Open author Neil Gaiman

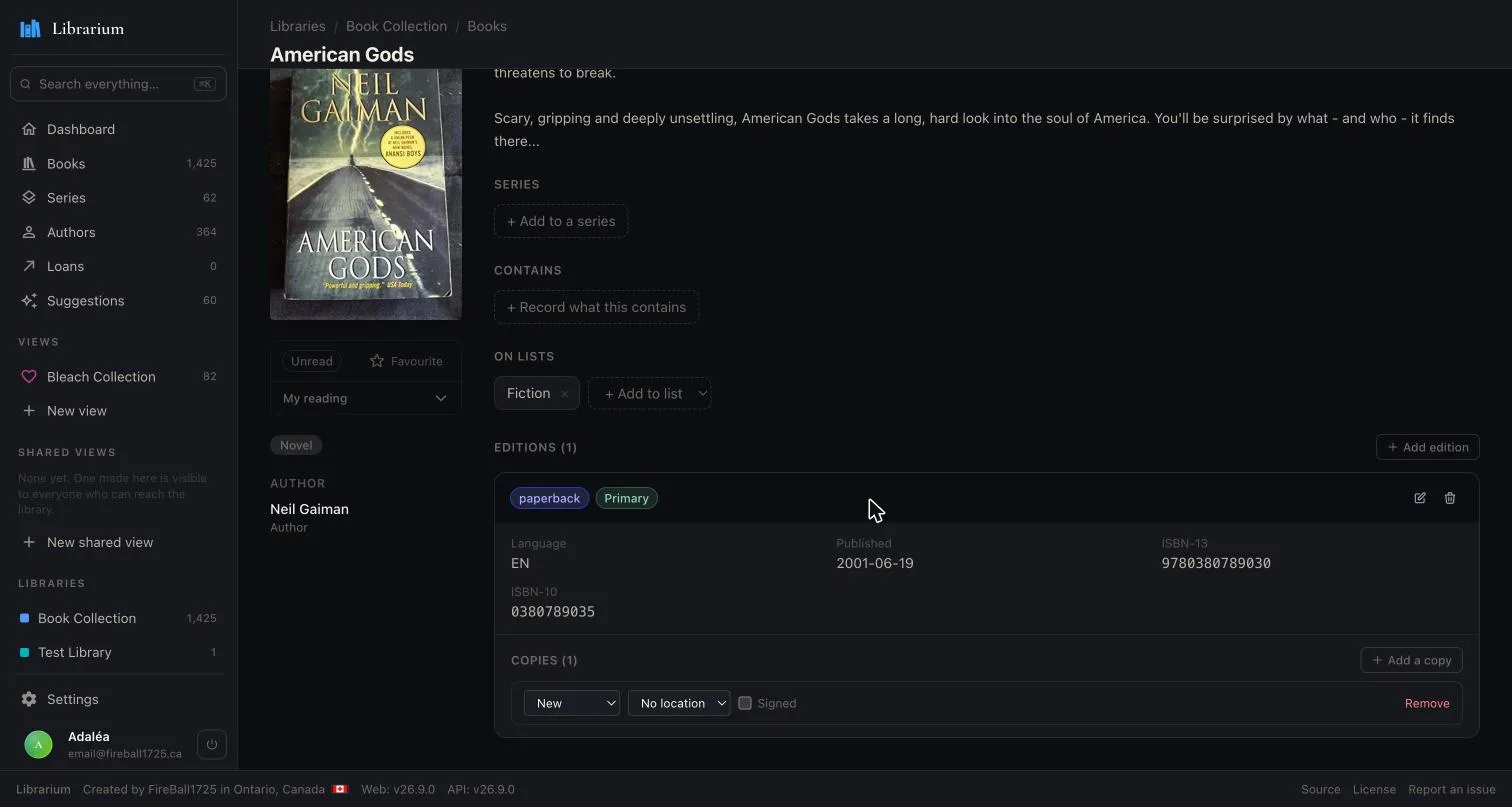309,509
